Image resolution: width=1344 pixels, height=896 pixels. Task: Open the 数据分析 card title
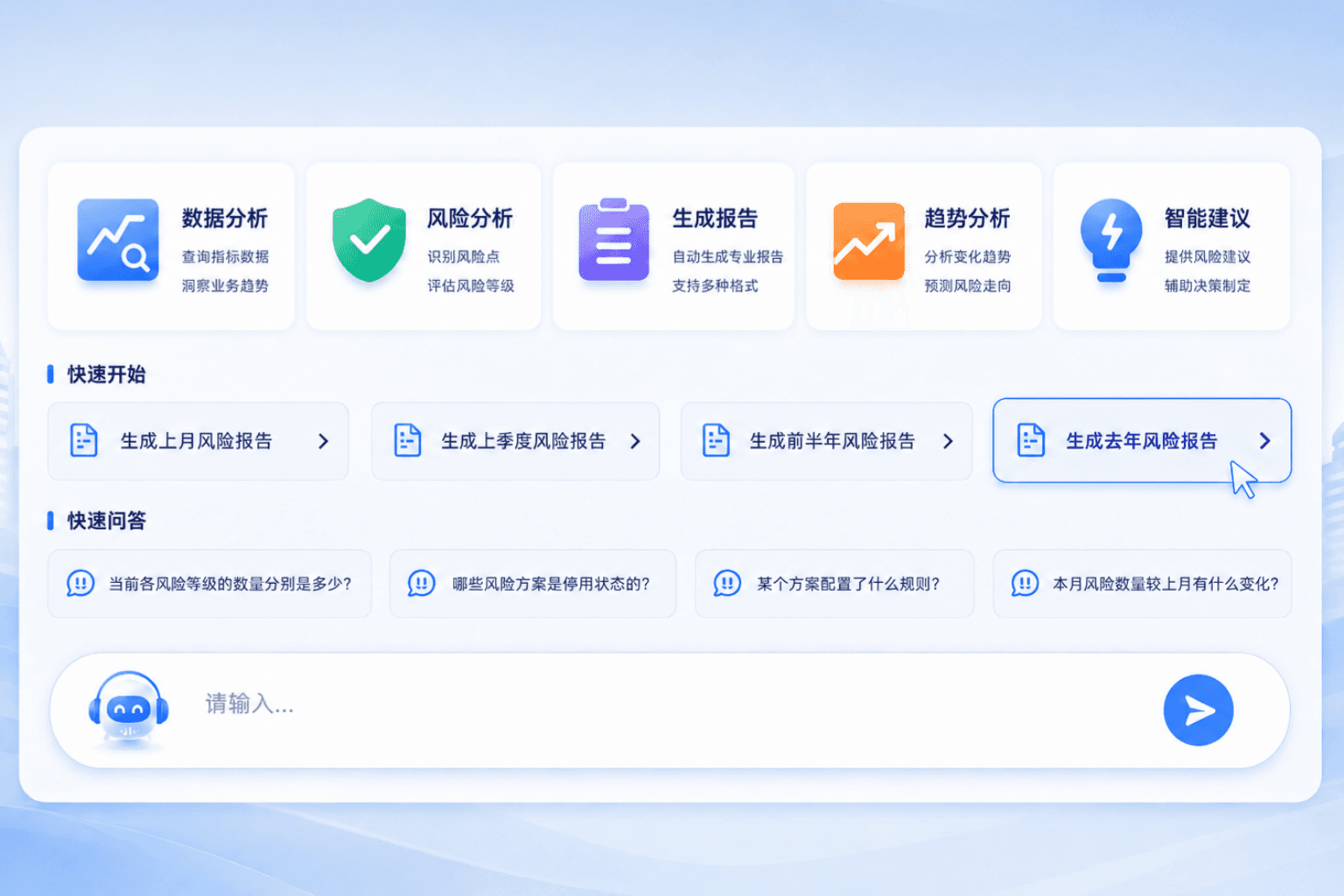[225, 218]
